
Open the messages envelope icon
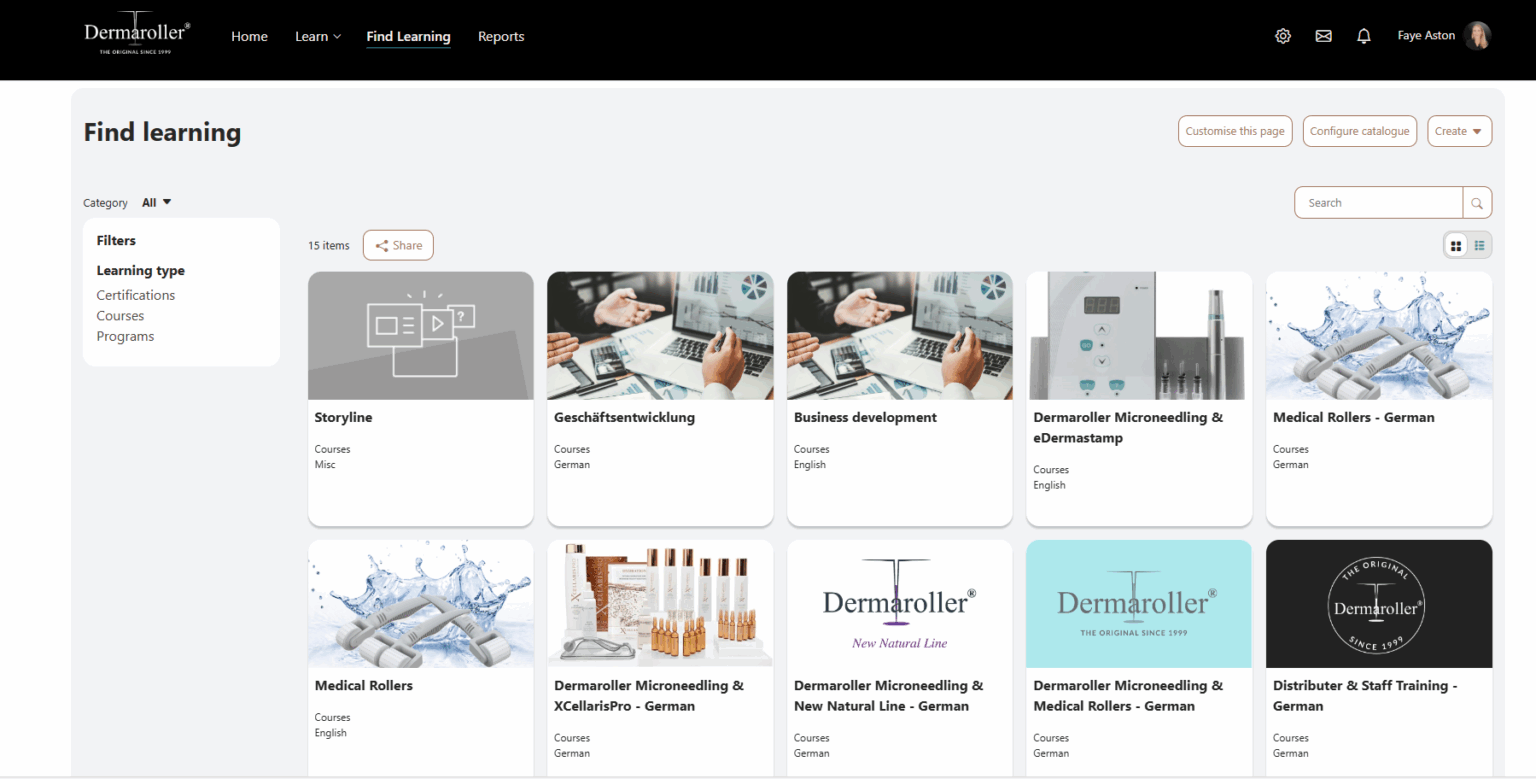tap(1323, 35)
